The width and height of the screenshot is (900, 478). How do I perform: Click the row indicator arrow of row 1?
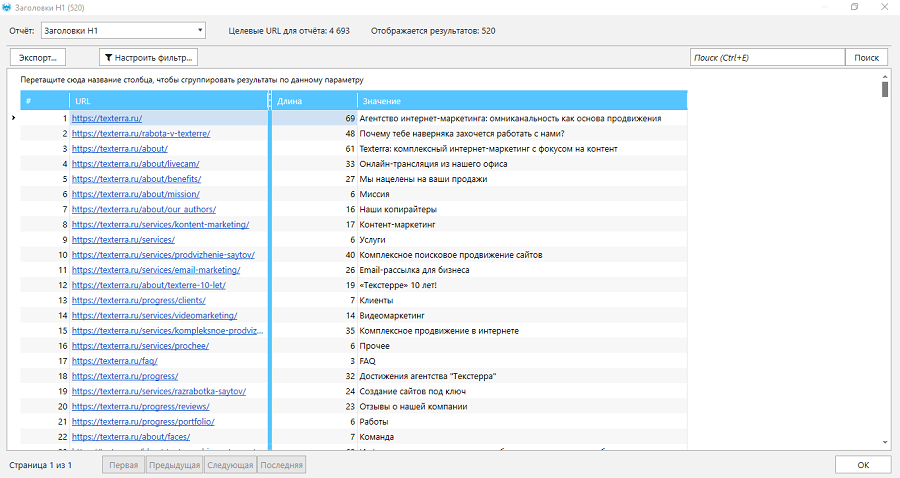coord(13,118)
